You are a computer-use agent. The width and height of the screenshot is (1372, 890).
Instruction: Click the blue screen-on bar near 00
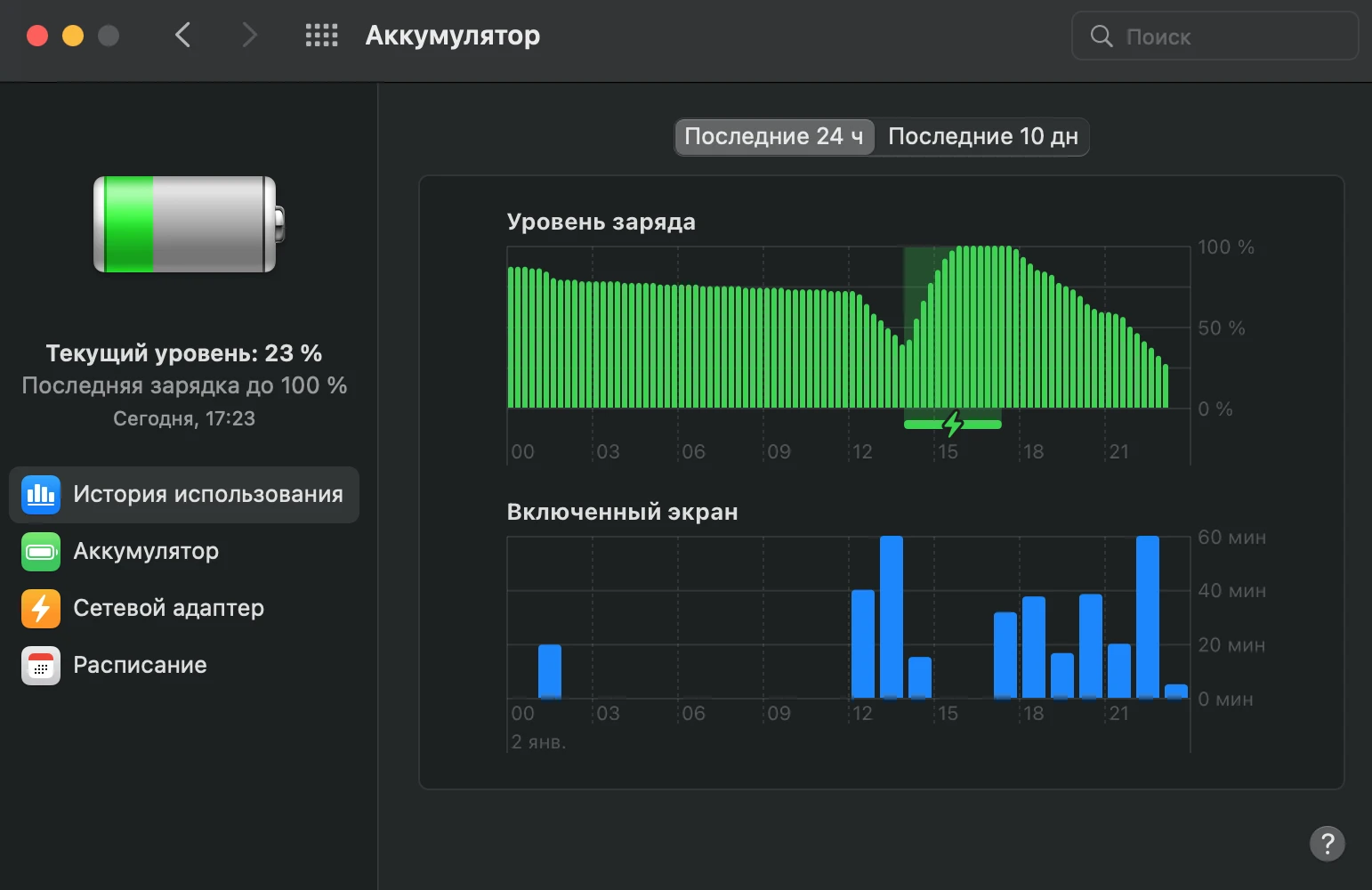click(x=550, y=671)
